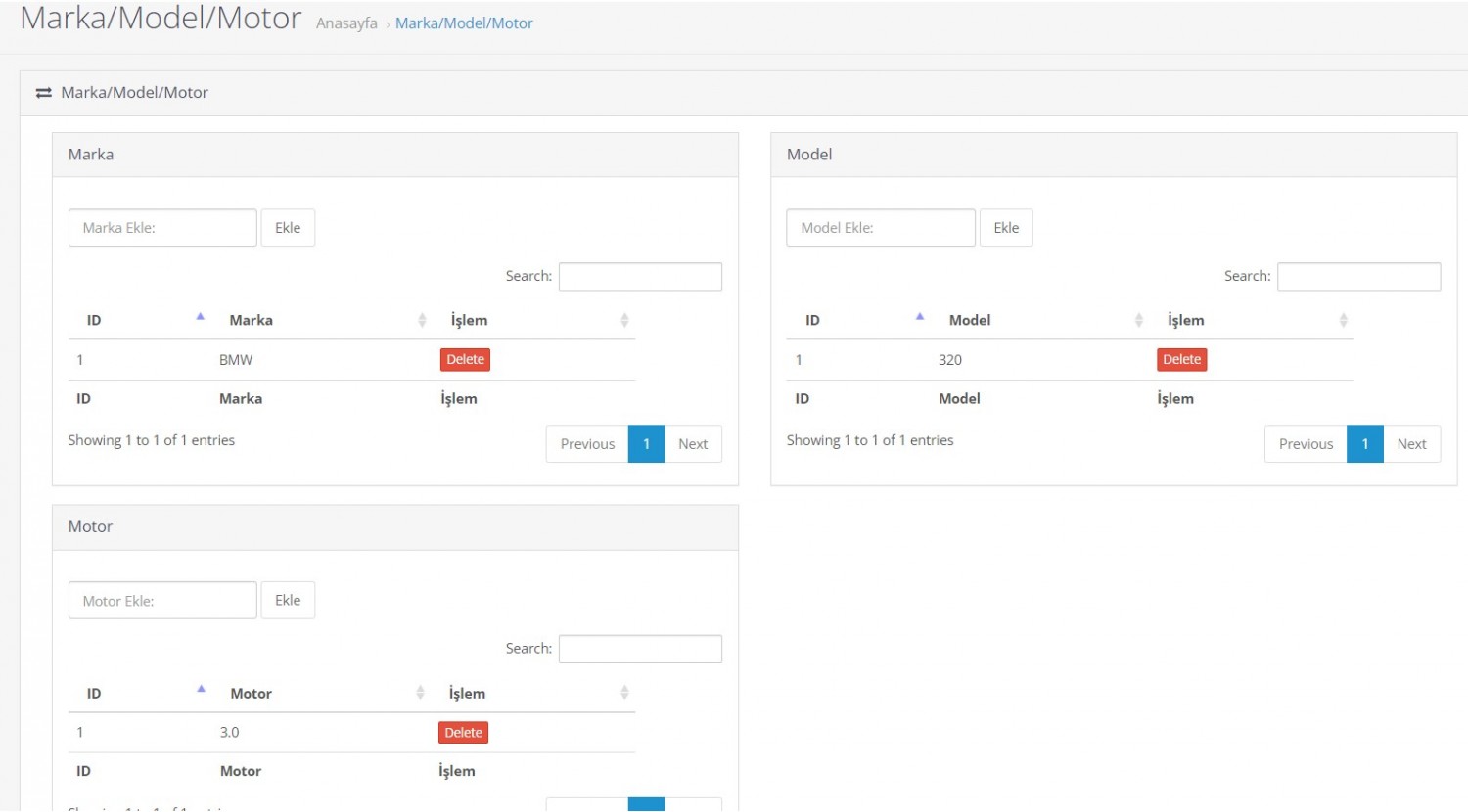The height and width of the screenshot is (812, 1468).
Task: Click the exchange arrows icon beside Marka/Model/Motor
Action: [43, 93]
